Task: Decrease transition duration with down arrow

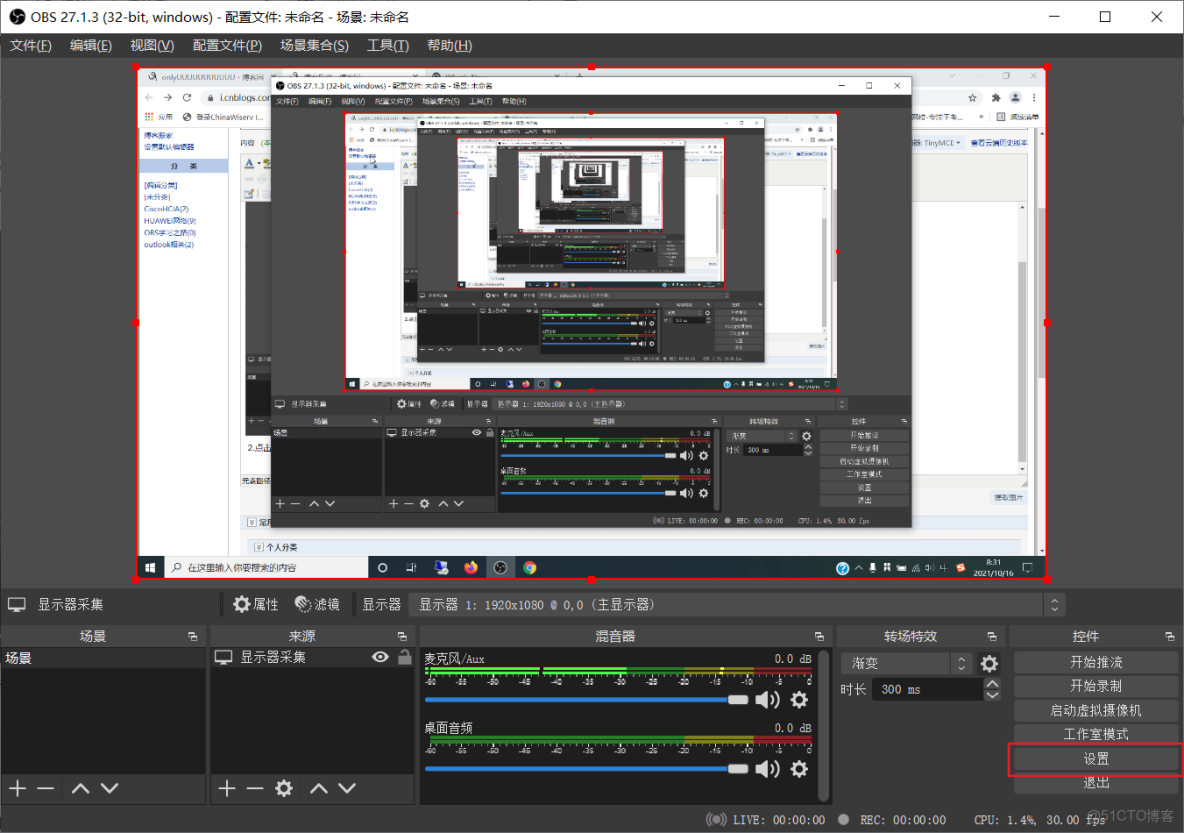Action: [992, 695]
